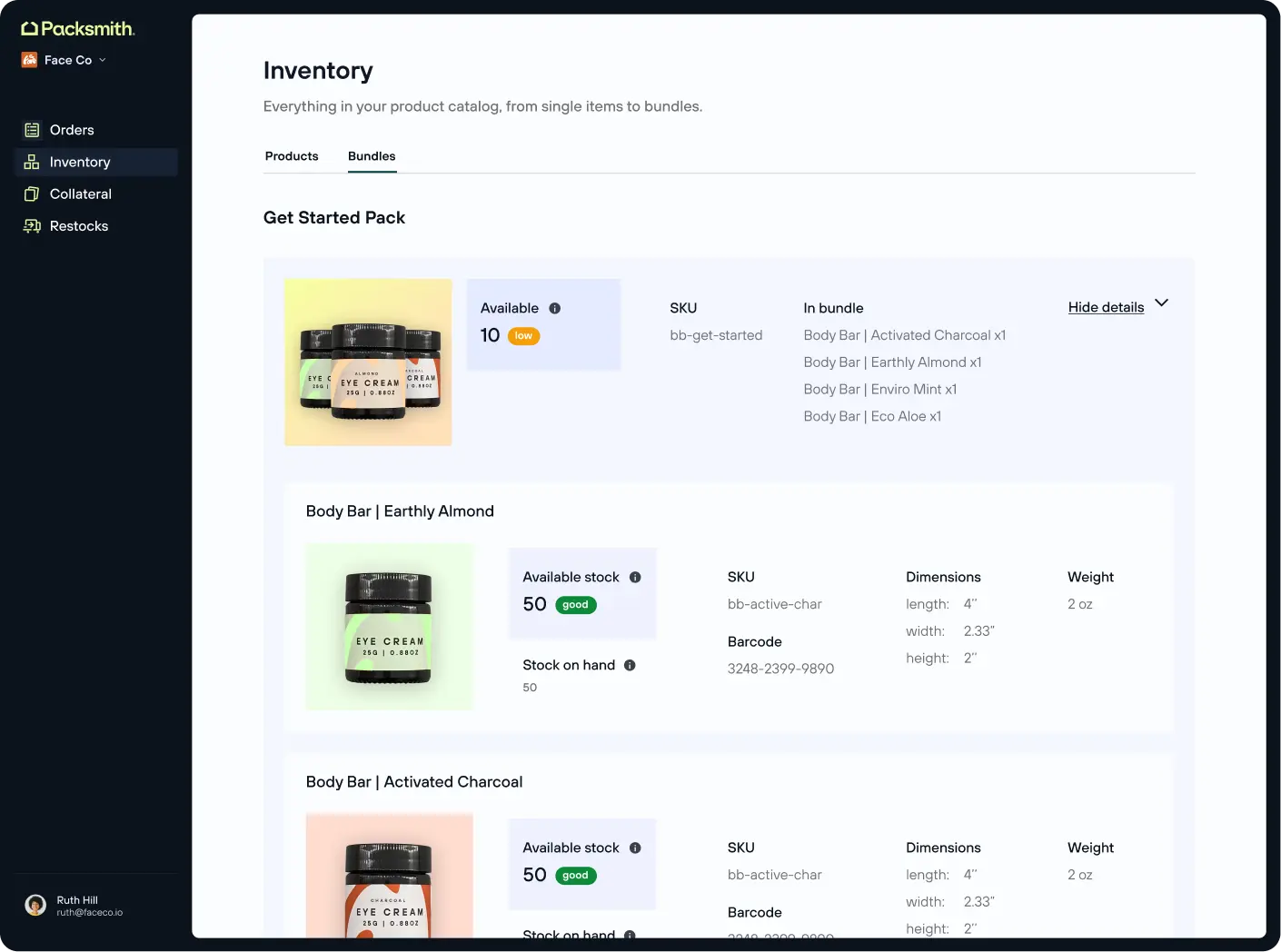Click the Hide details link
1281x952 pixels.
(x=1106, y=307)
